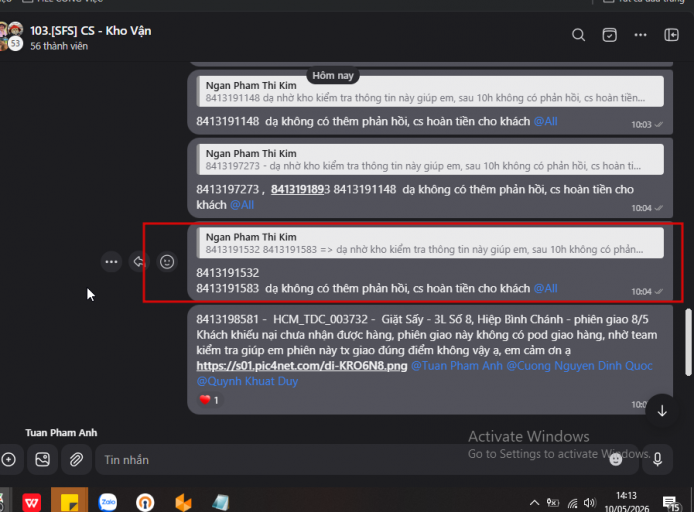Click the @Cuong Nguyen Dinh Quoc mention
The width and height of the screenshot is (694, 512).
coord(579,366)
